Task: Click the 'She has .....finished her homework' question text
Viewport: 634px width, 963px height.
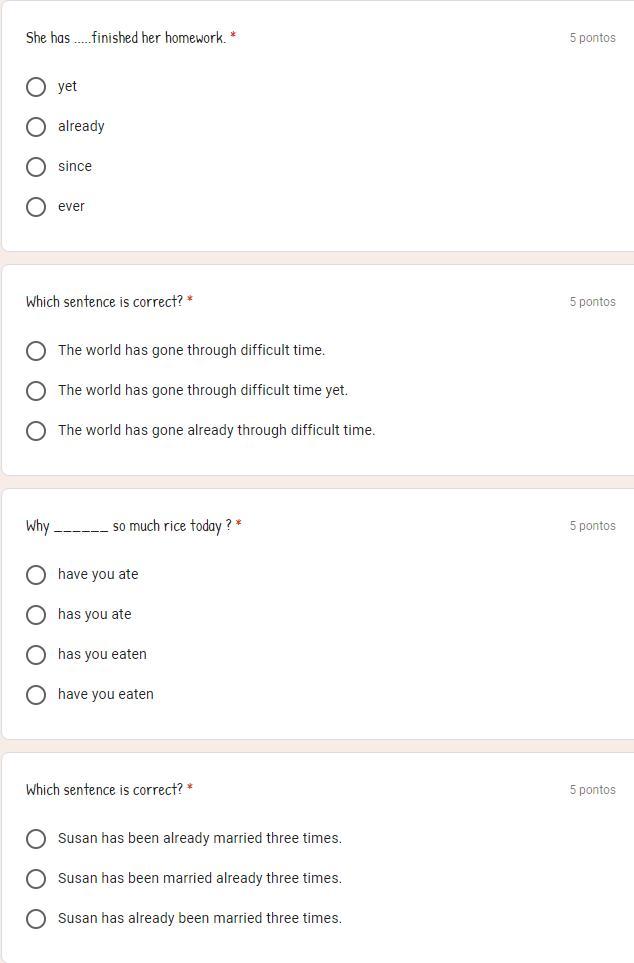Action: click(126, 38)
